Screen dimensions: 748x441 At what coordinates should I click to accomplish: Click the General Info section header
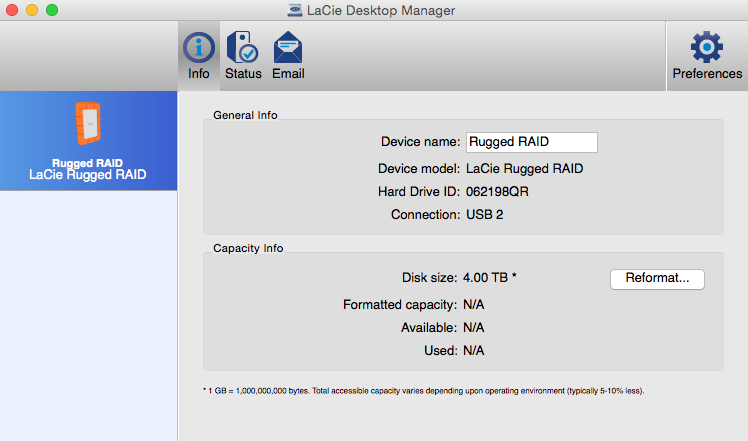(245, 115)
